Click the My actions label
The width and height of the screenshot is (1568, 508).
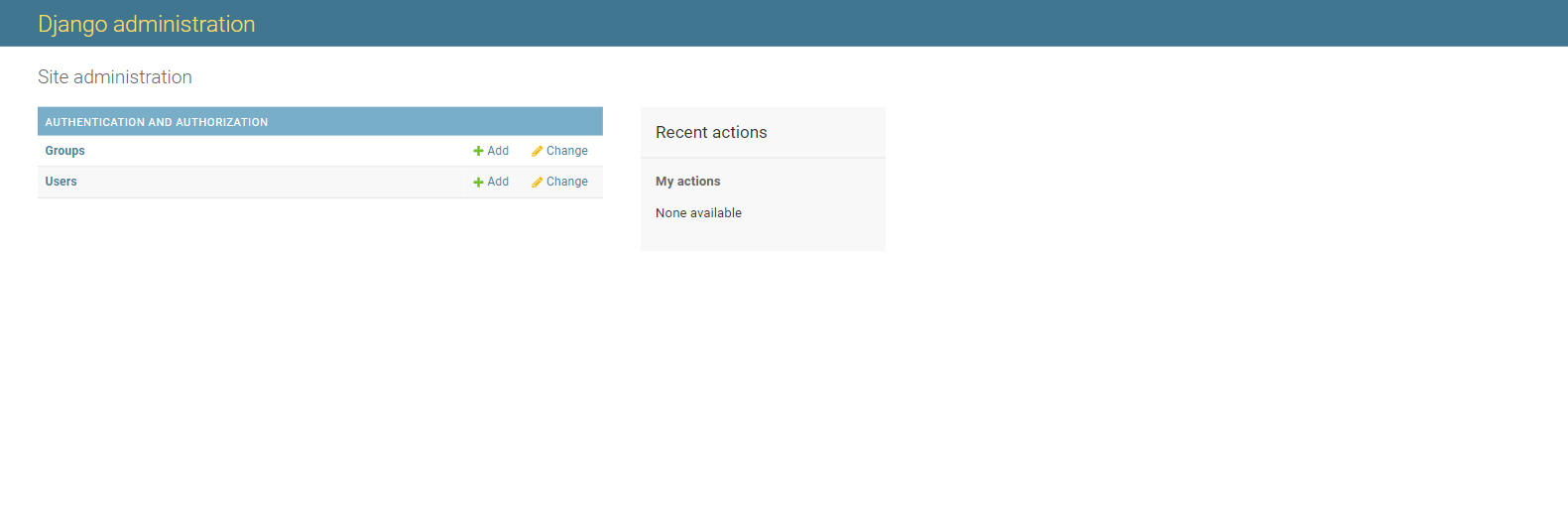[688, 182]
